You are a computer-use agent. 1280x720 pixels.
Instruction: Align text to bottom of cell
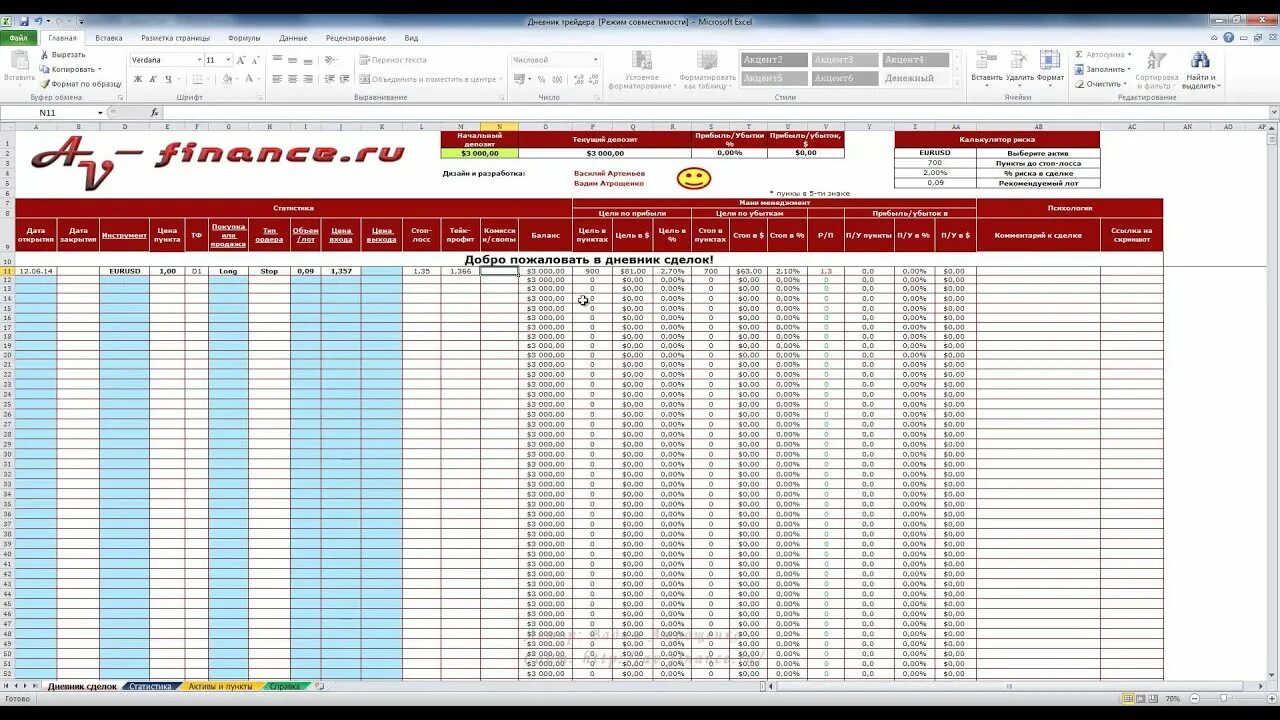tap(308, 60)
